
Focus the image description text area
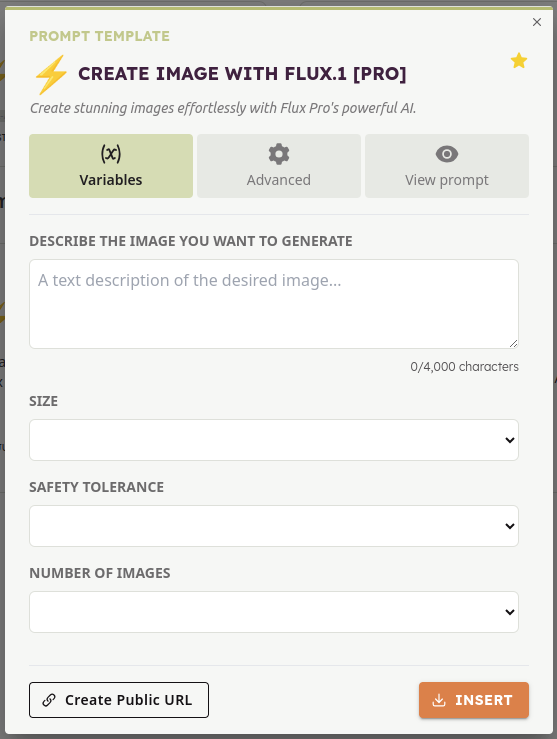coord(274,304)
